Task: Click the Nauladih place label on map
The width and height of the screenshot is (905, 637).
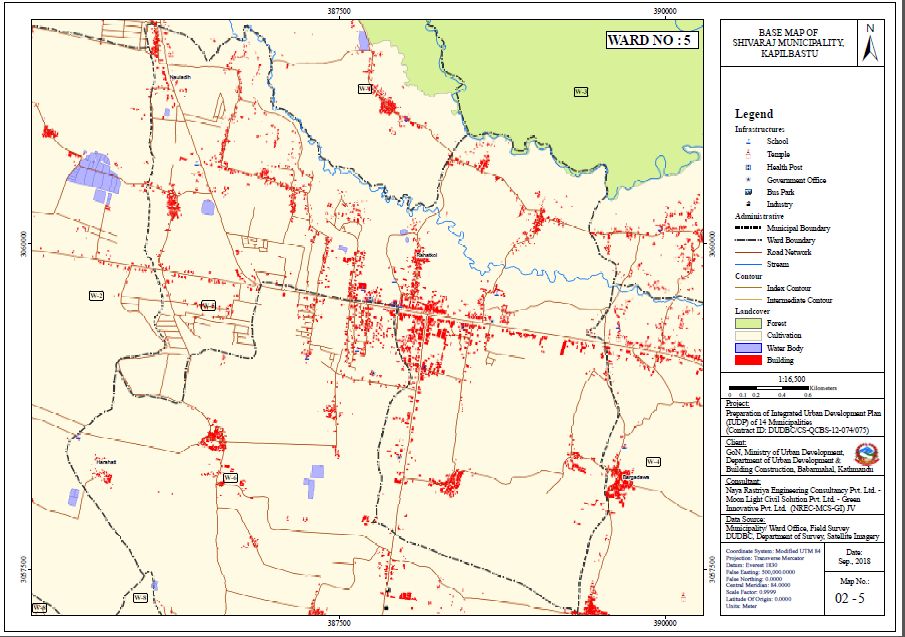Action: pyautogui.click(x=180, y=76)
